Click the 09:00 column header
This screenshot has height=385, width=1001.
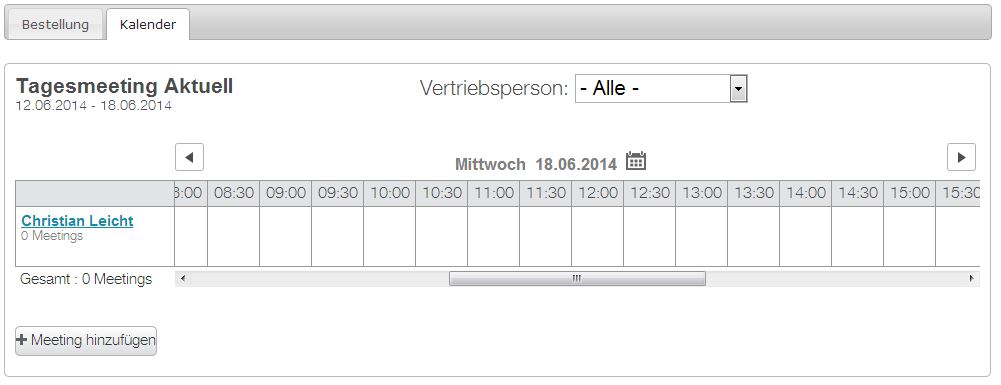tap(285, 193)
